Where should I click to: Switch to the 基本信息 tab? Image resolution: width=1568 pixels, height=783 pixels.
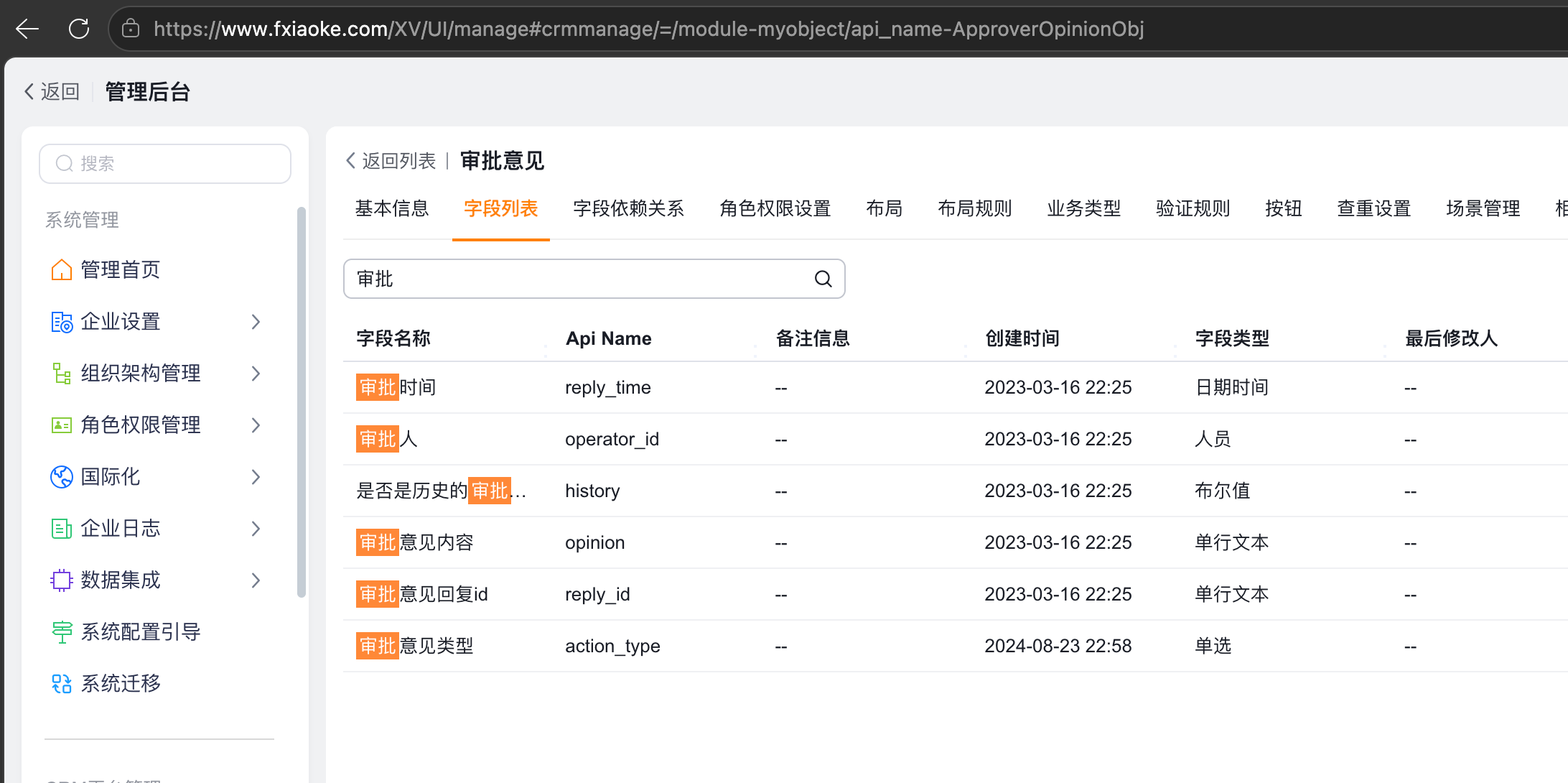[x=392, y=208]
